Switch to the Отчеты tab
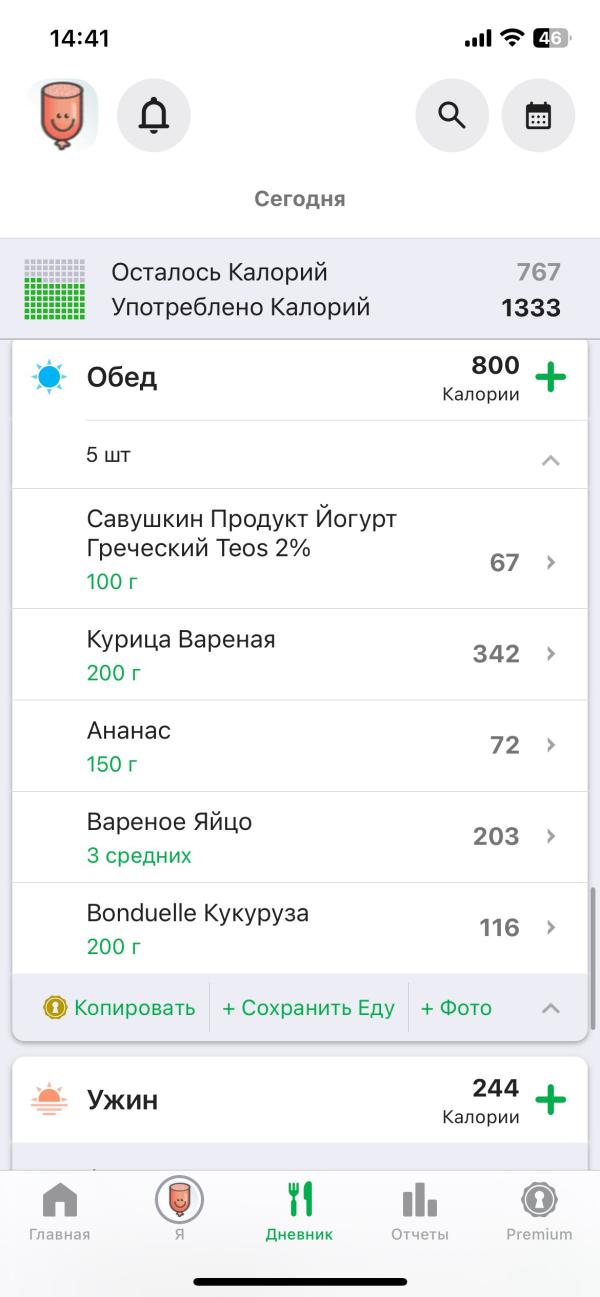Viewport: 600px width, 1297px height. click(x=419, y=1210)
